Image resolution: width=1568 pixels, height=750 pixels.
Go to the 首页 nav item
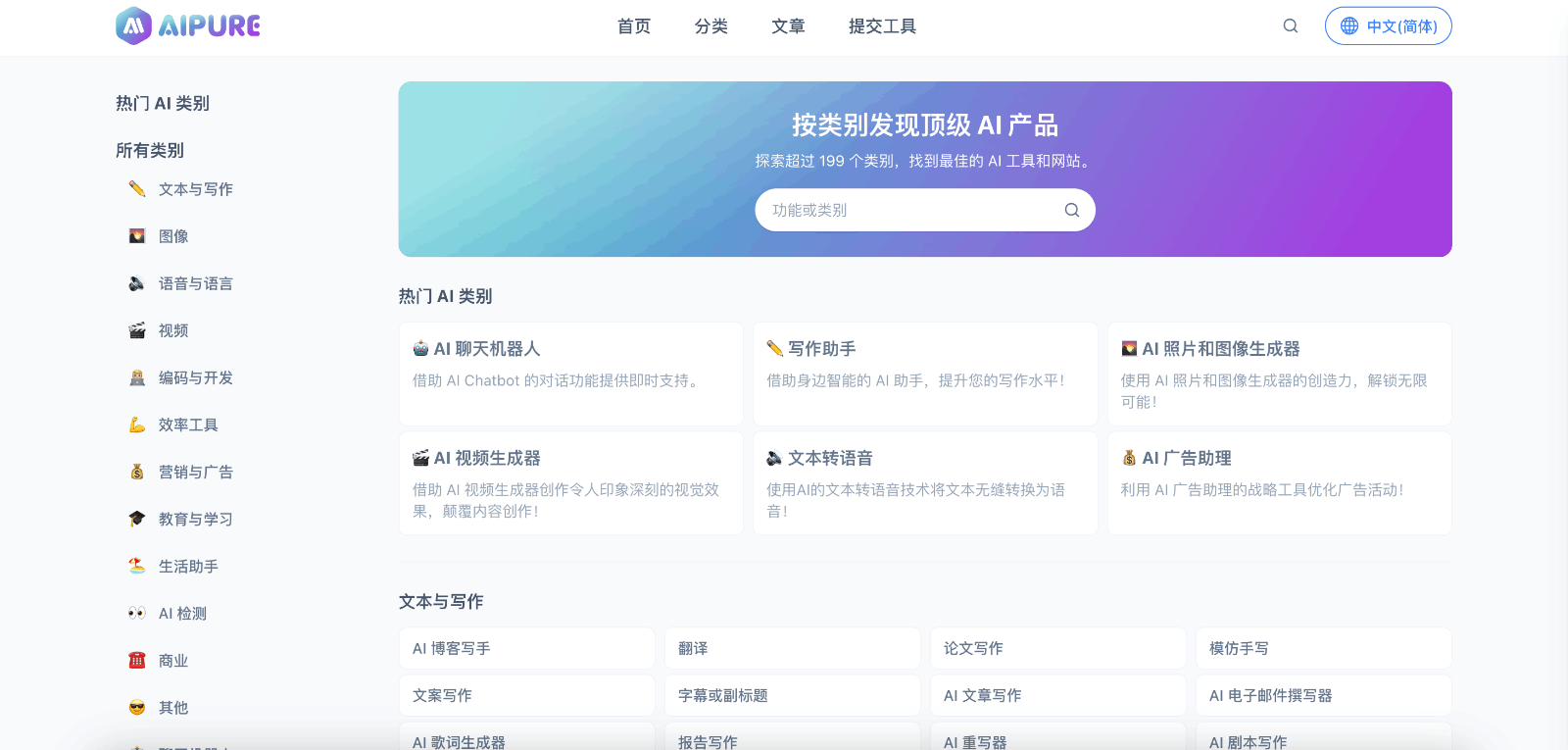pos(633,26)
